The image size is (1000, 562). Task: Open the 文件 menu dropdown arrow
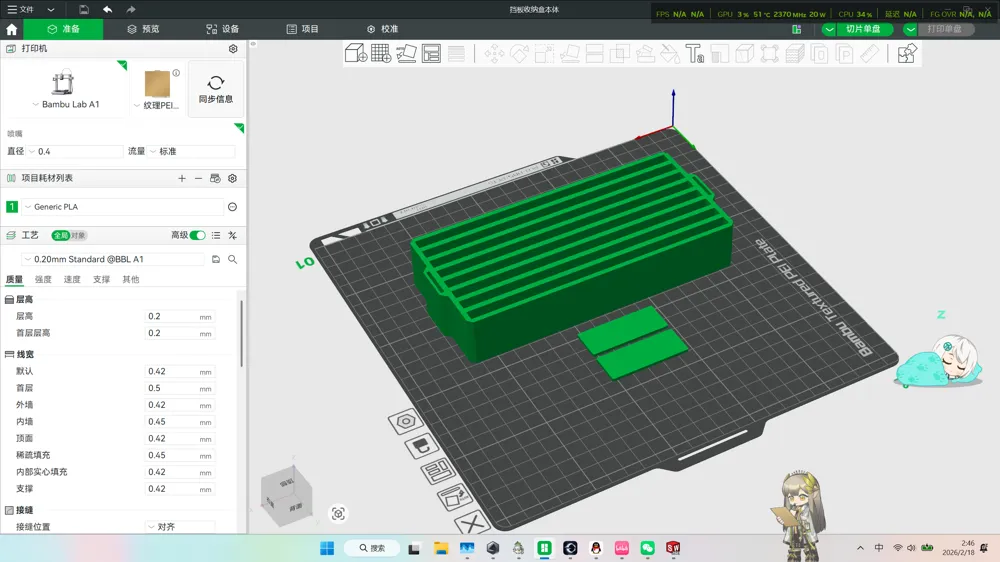pos(51,10)
